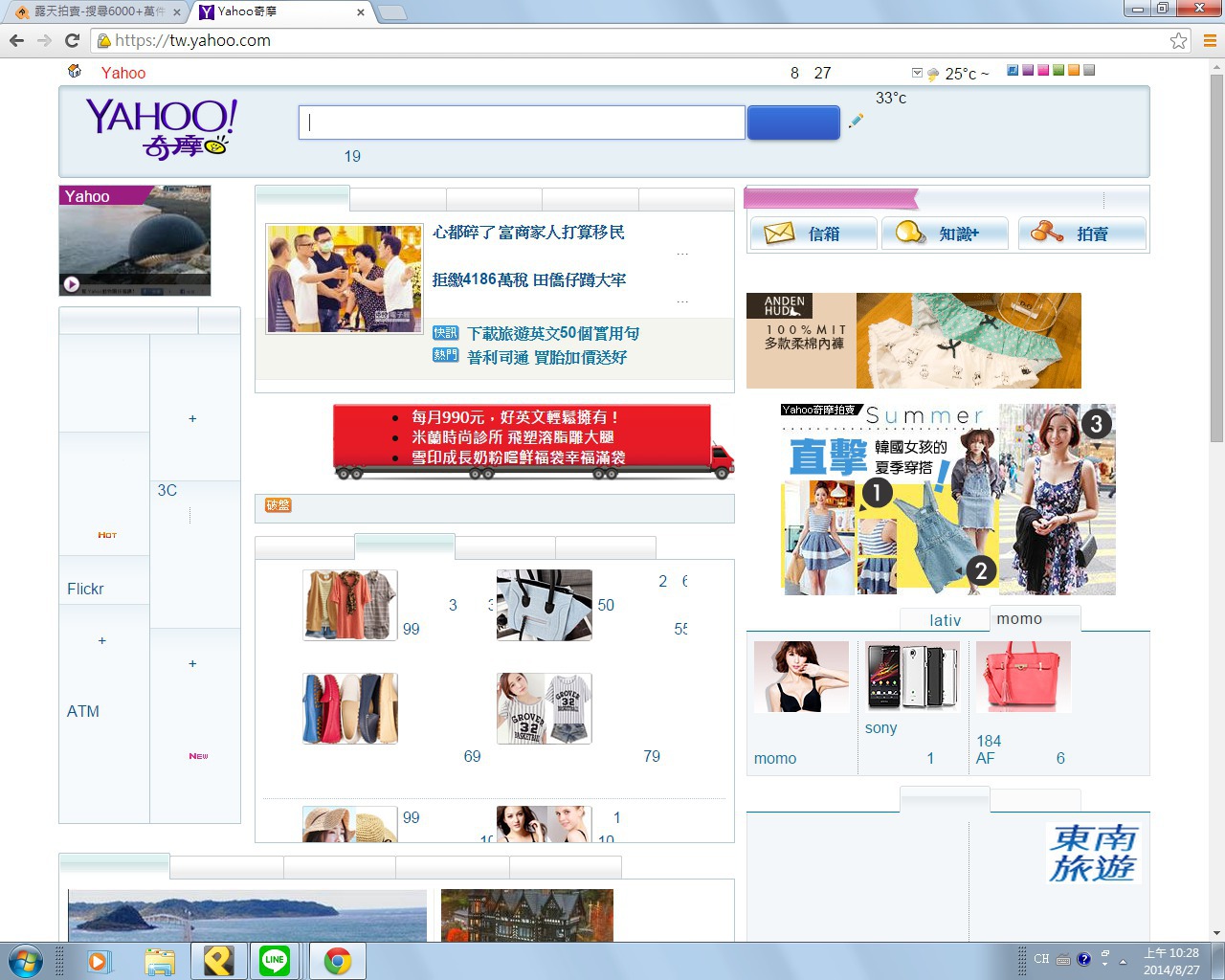Image resolution: width=1225 pixels, height=980 pixels.
Task: Select the momo shopping tab
Action: click(1034, 619)
